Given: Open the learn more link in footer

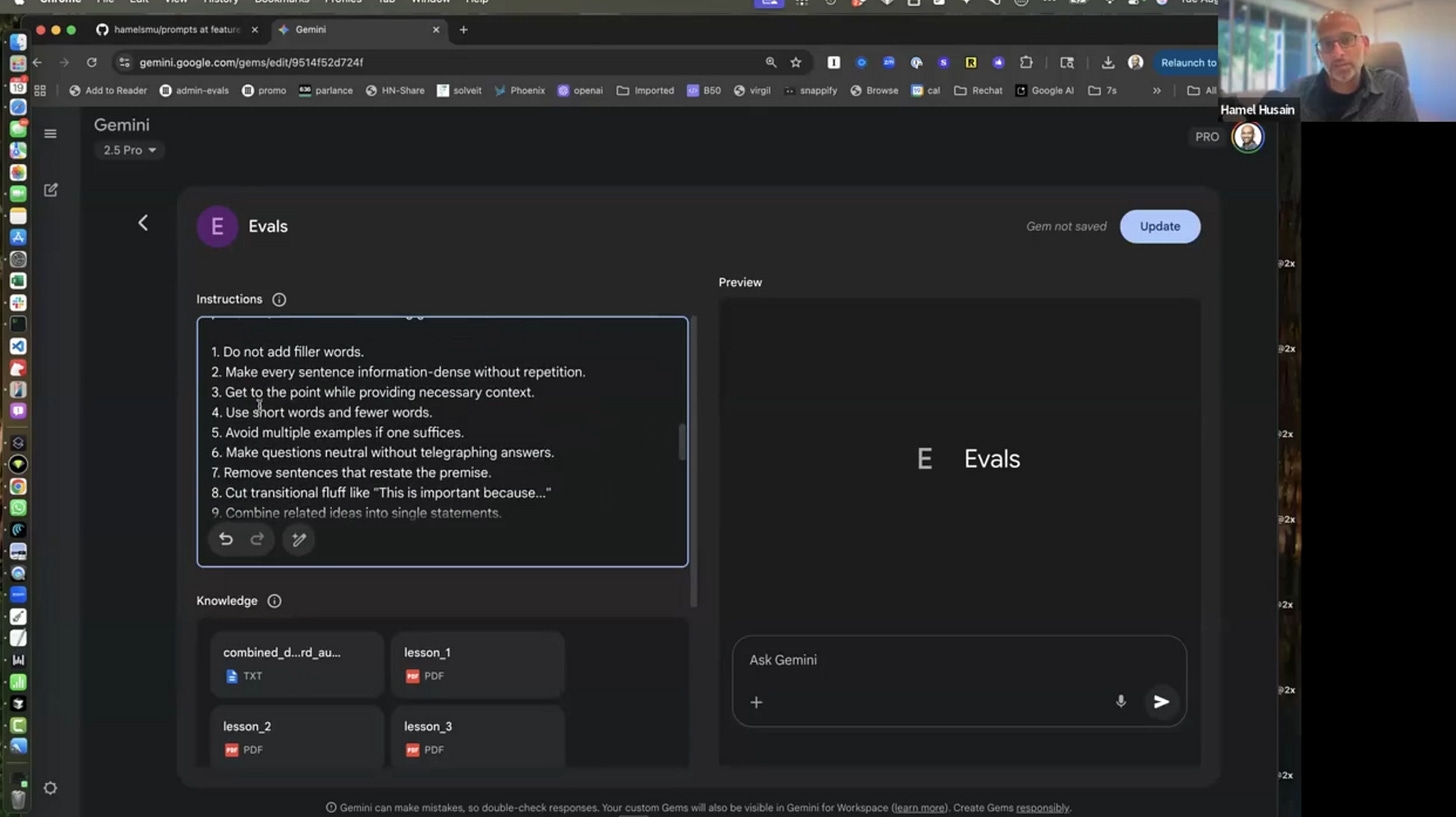Looking at the screenshot, I should click(919, 808).
